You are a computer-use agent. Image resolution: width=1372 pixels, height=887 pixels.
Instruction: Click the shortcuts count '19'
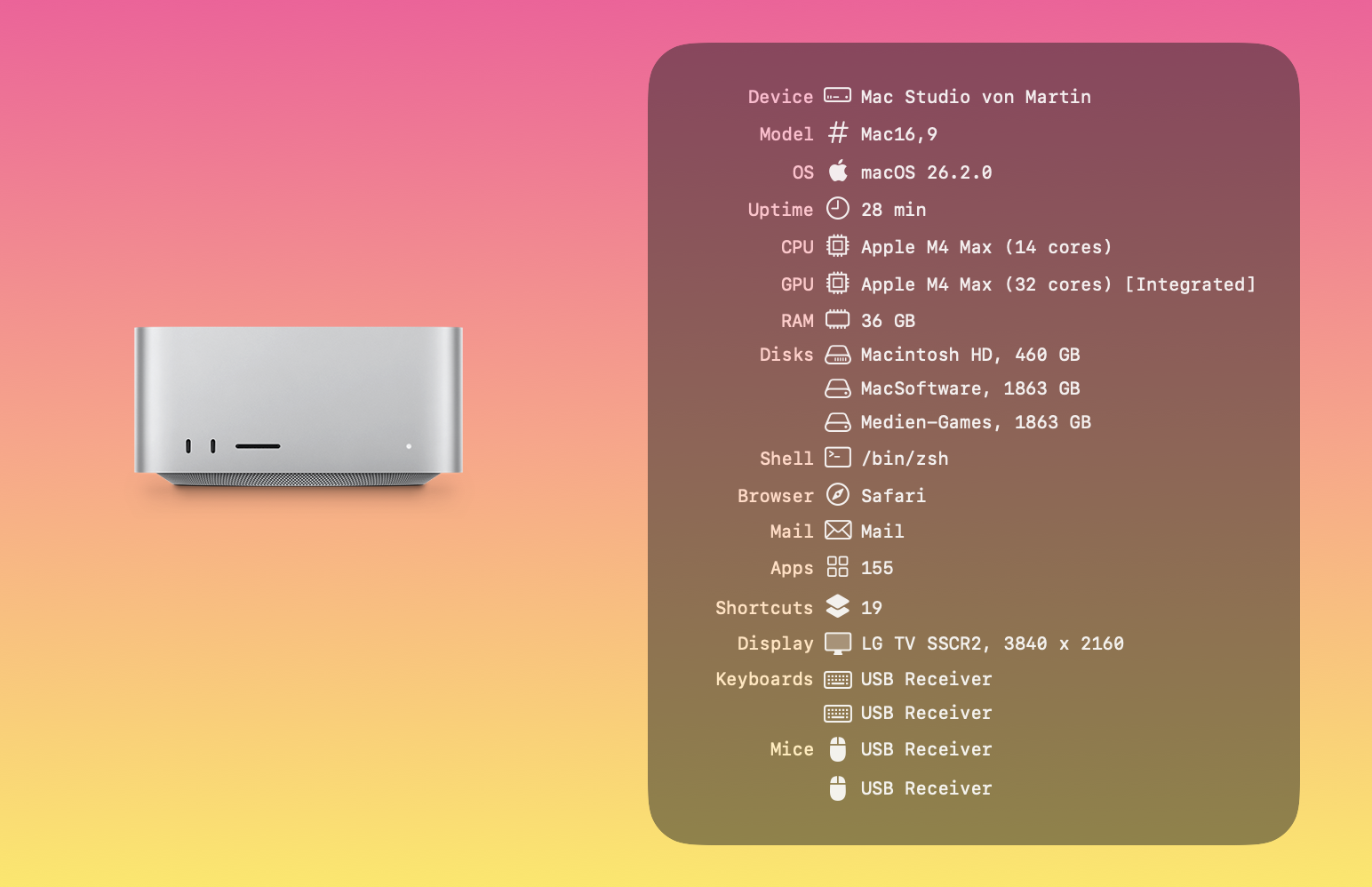click(872, 608)
